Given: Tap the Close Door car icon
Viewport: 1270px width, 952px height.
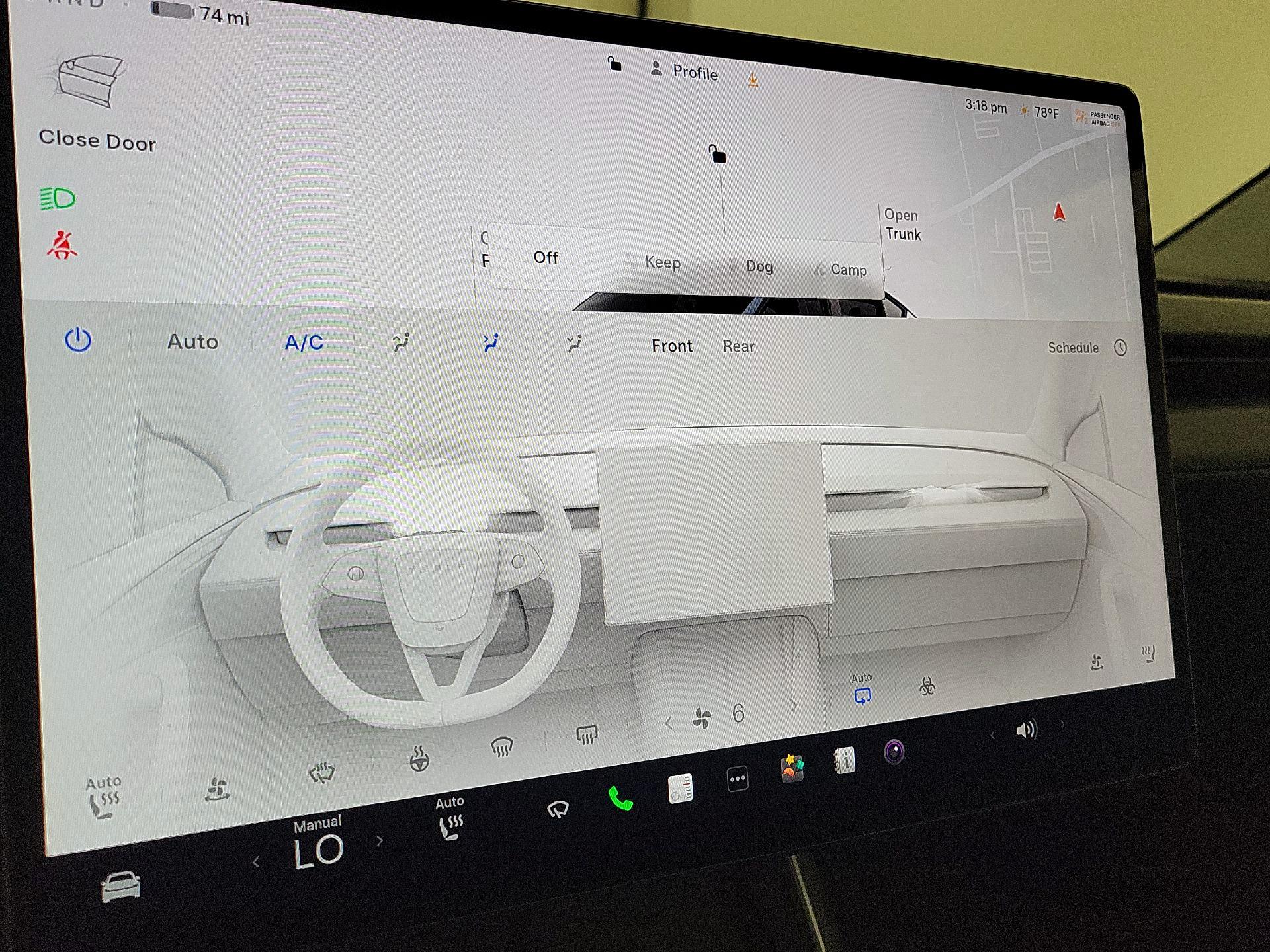Looking at the screenshot, I should pyautogui.click(x=90, y=79).
